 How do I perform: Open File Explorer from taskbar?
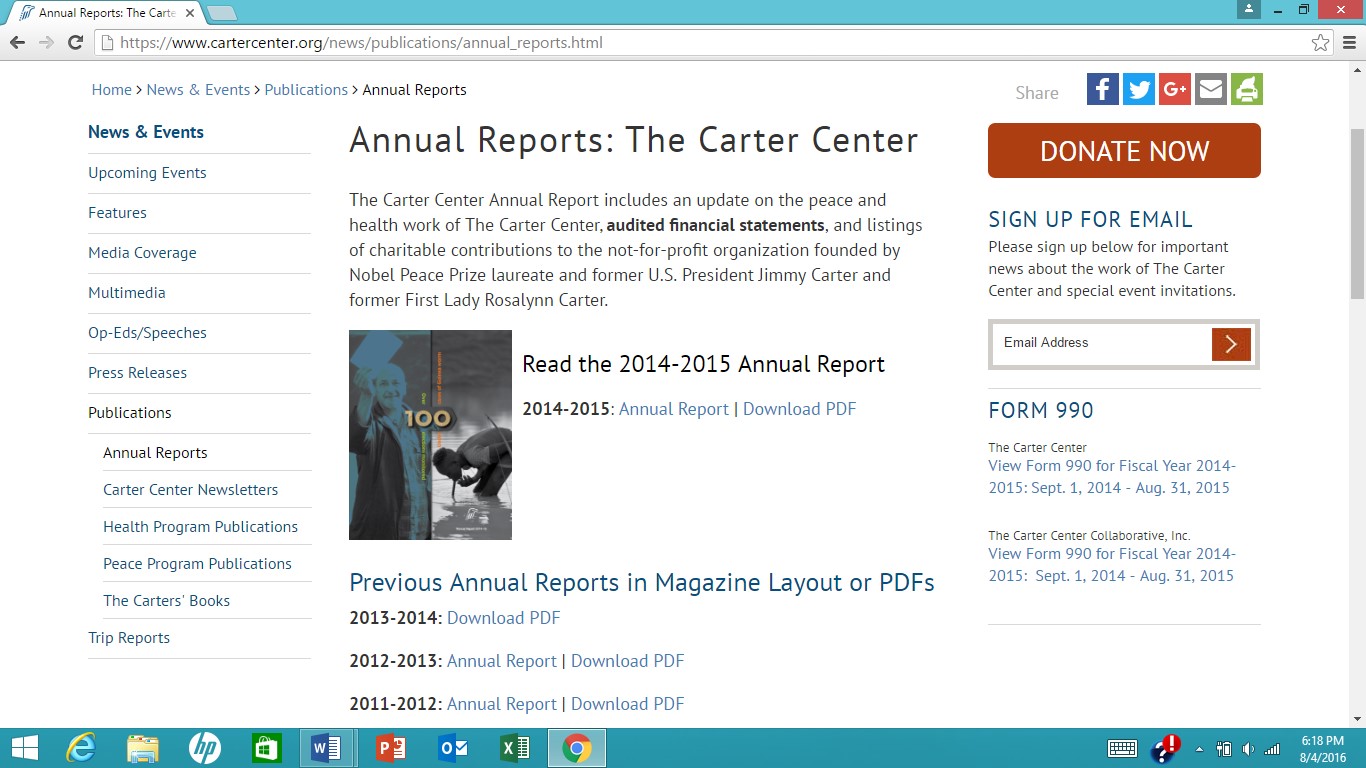[142, 748]
